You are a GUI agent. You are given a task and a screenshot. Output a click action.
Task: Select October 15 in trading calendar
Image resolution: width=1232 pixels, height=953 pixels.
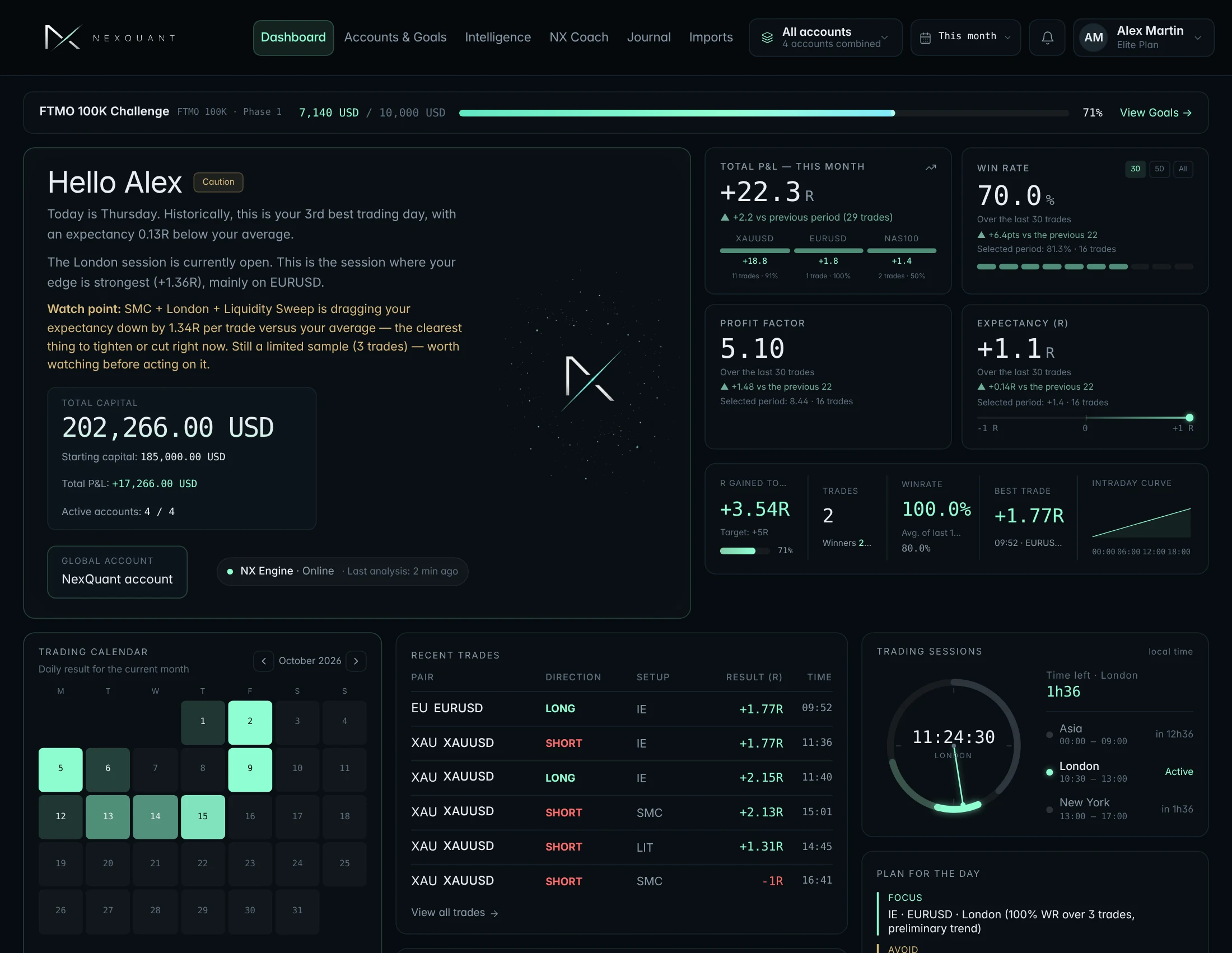(x=203, y=816)
